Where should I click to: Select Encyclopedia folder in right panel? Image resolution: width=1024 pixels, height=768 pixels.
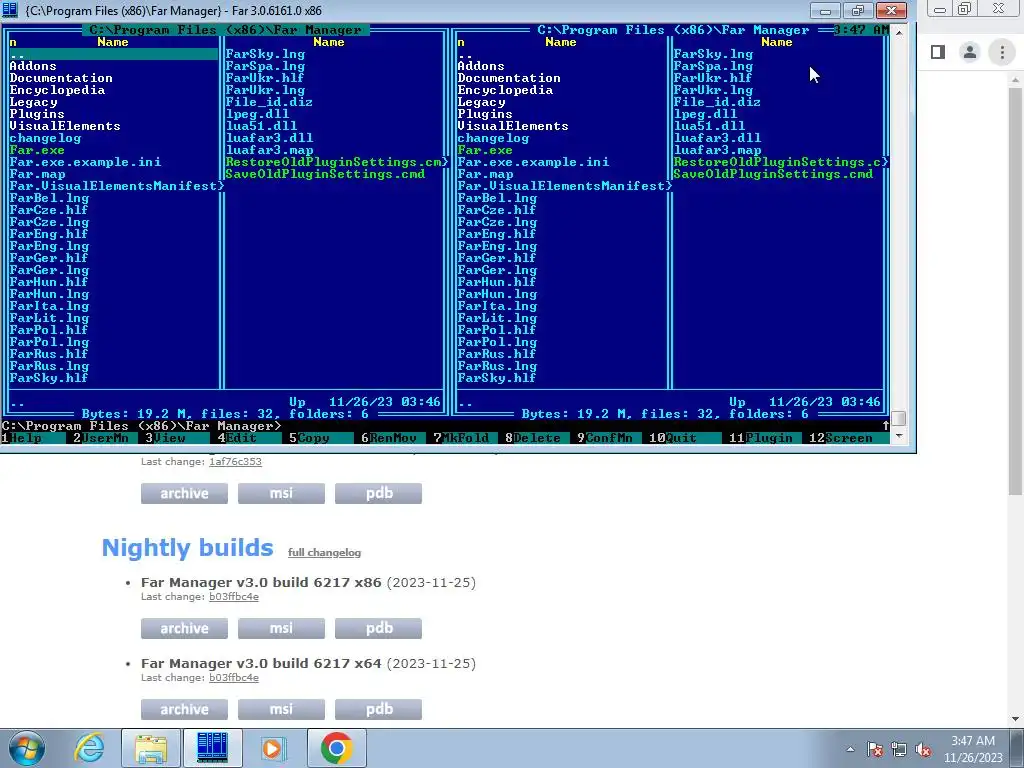505,90
